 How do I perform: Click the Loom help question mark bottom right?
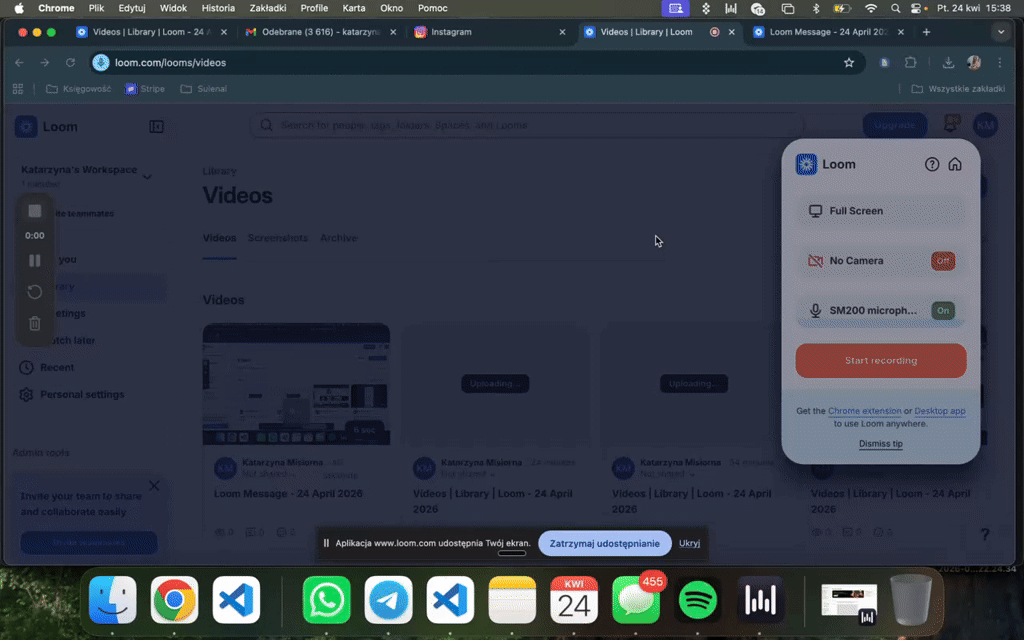(x=985, y=535)
